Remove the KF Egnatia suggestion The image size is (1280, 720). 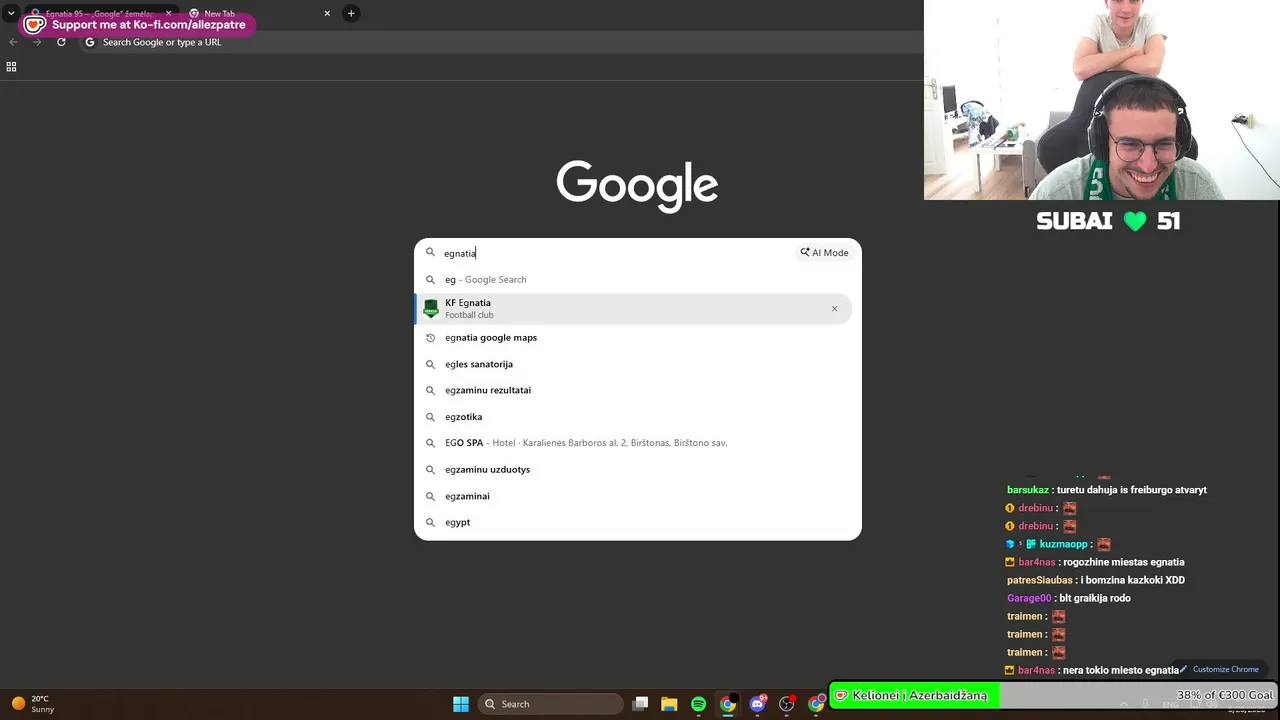[x=834, y=309]
